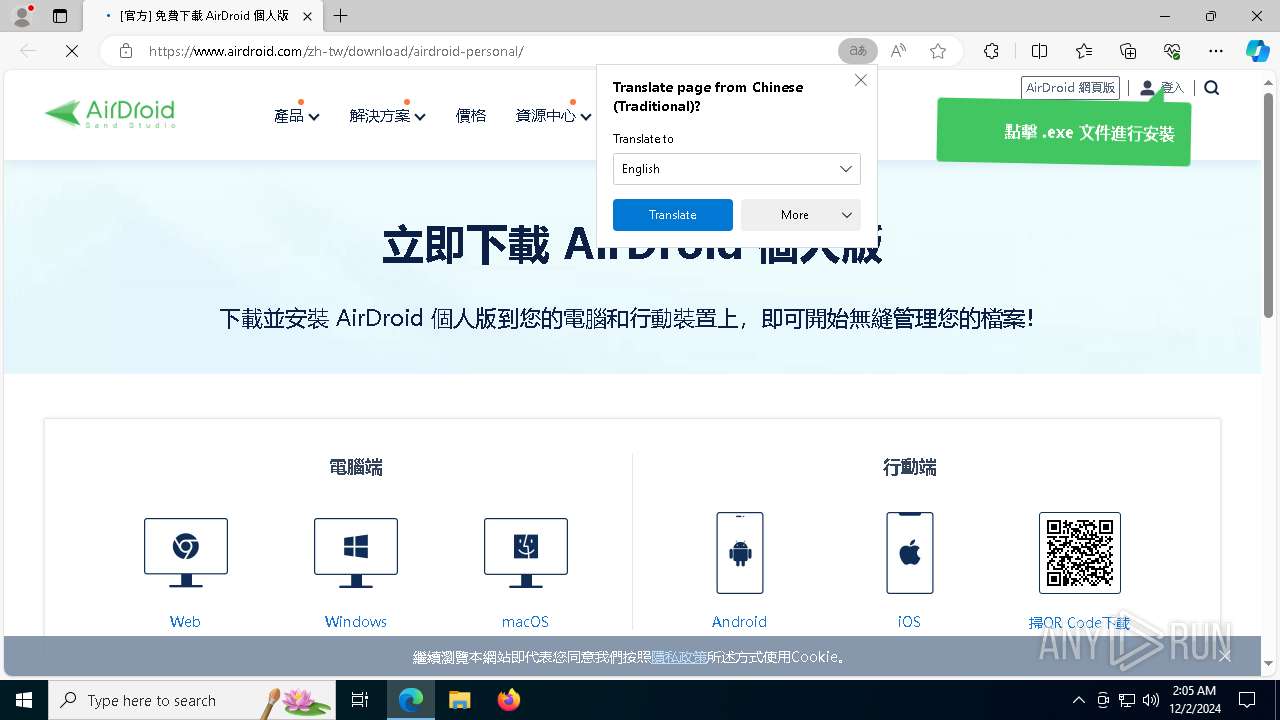The height and width of the screenshot is (720, 1280).
Task: Click the 登入 sign-in link
Action: pos(1163,88)
